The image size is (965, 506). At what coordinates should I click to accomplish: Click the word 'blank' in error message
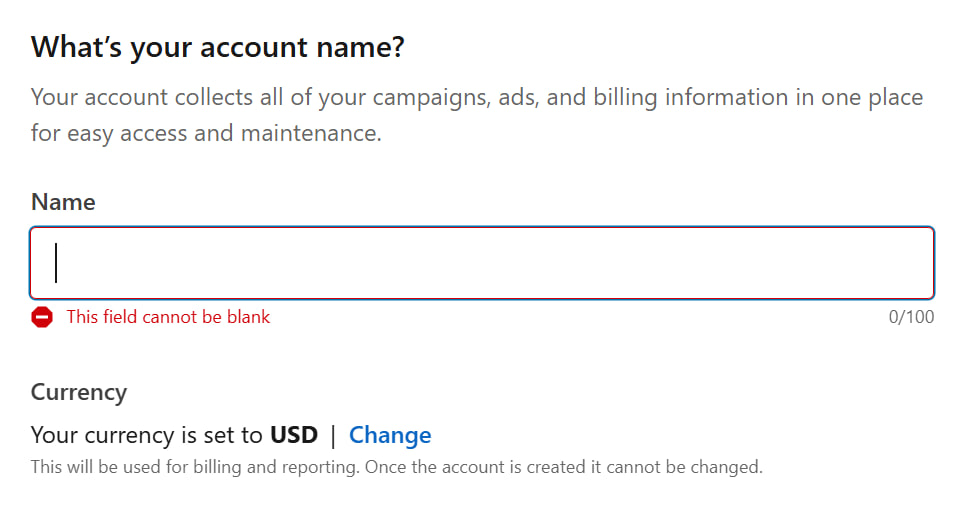pyautogui.click(x=249, y=318)
